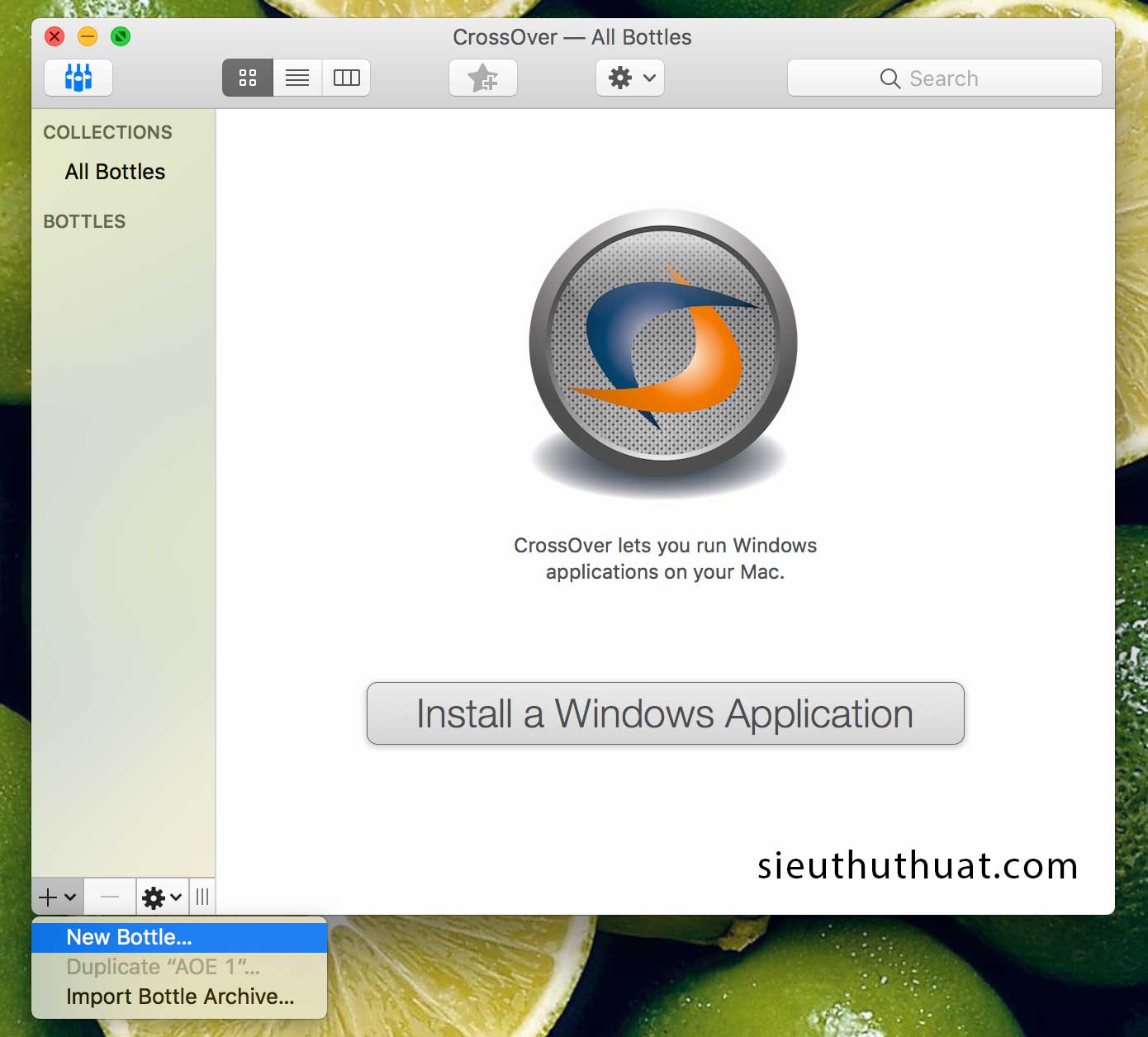Viewport: 1148px width, 1037px height.
Task: Switch to list view
Action: click(297, 78)
